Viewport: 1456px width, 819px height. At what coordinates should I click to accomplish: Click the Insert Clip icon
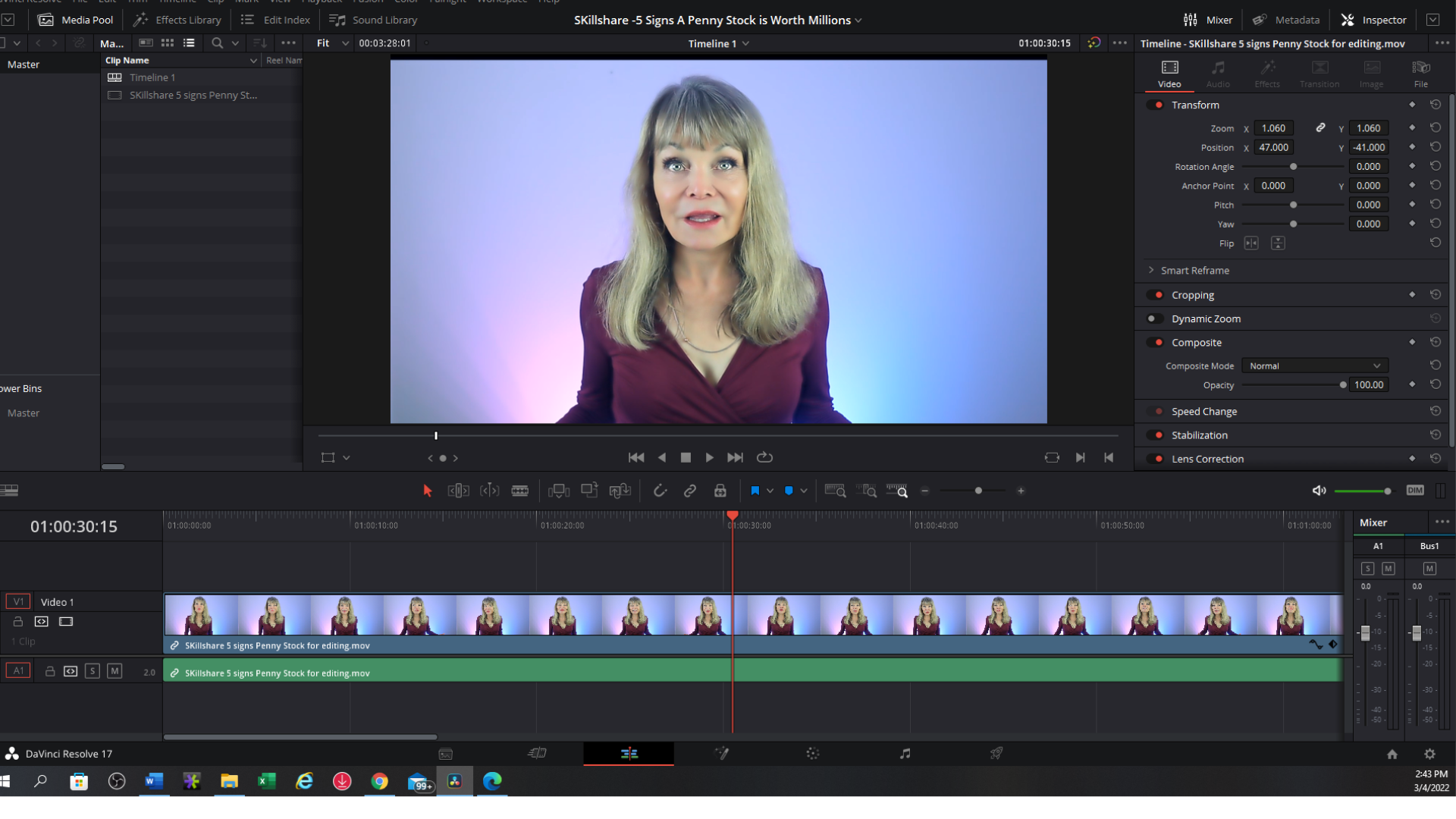559,491
